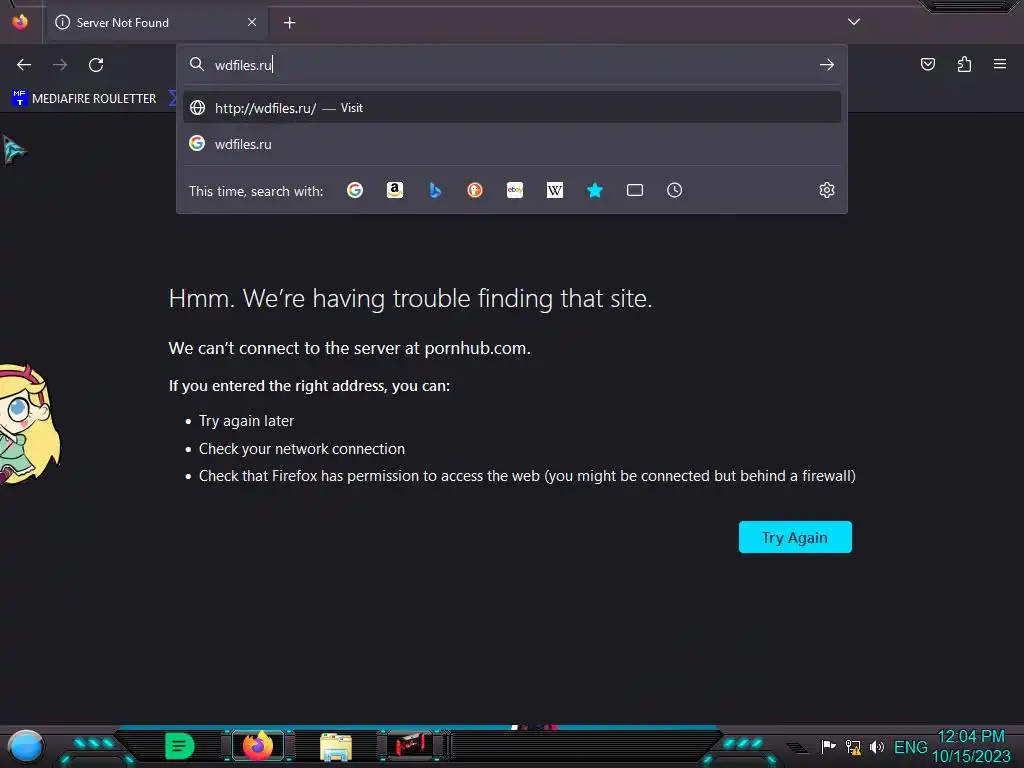This screenshot has width=1024, height=768.
Task: Search history using clock icon
Action: 675,190
